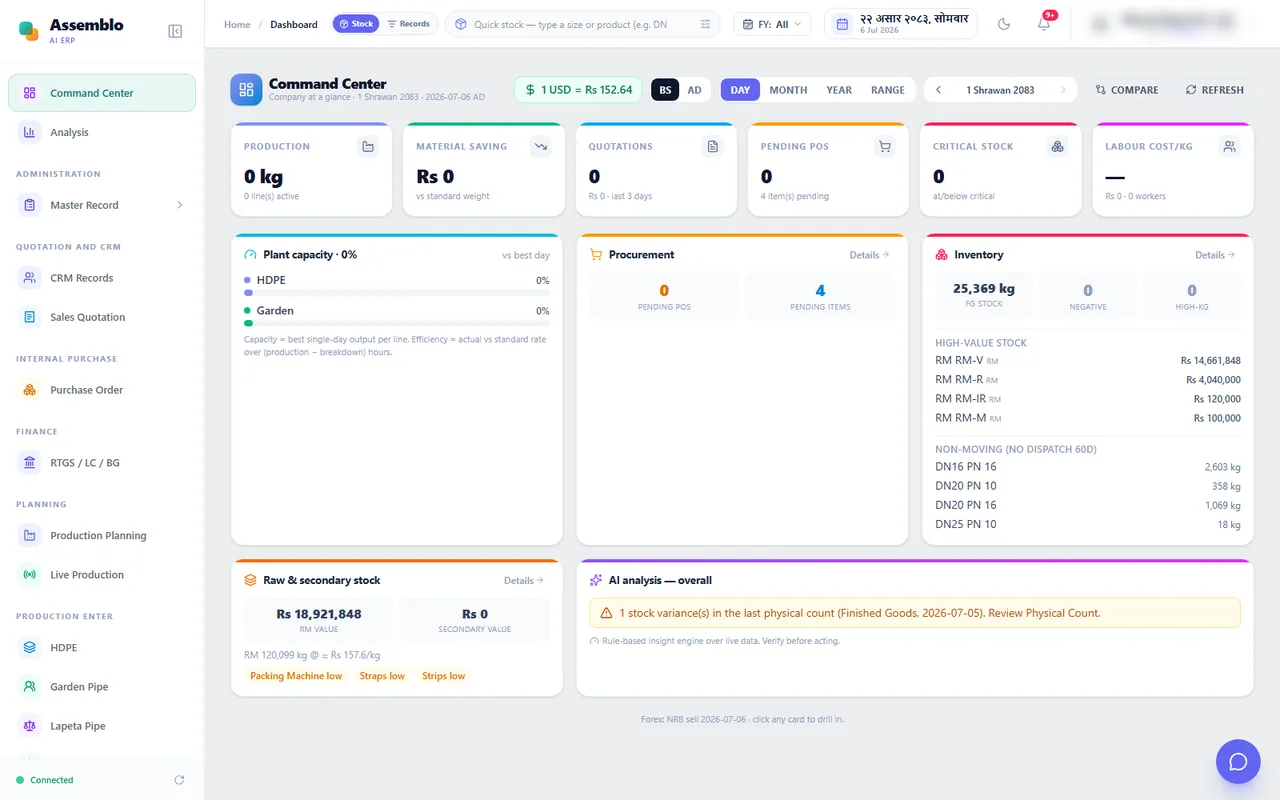Click the Pending POS tile showing 0
The height and width of the screenshot is (800, 1280).
point(664,297)
